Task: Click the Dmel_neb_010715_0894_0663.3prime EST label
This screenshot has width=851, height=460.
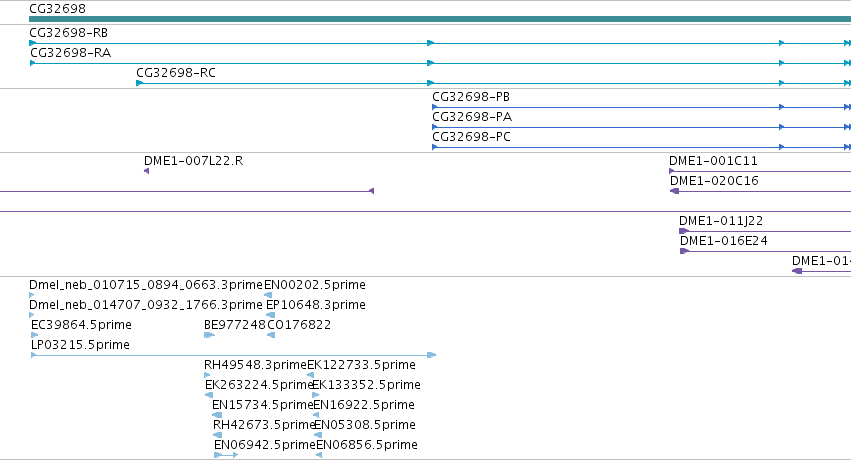Action: pyautogui.click(x=145, y=285)
